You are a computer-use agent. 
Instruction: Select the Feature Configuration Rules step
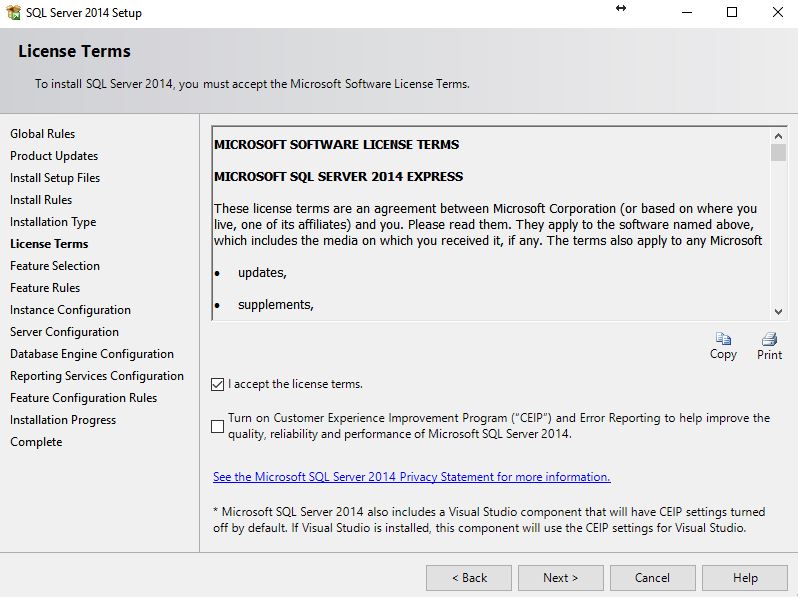click(x=83, y=397)
